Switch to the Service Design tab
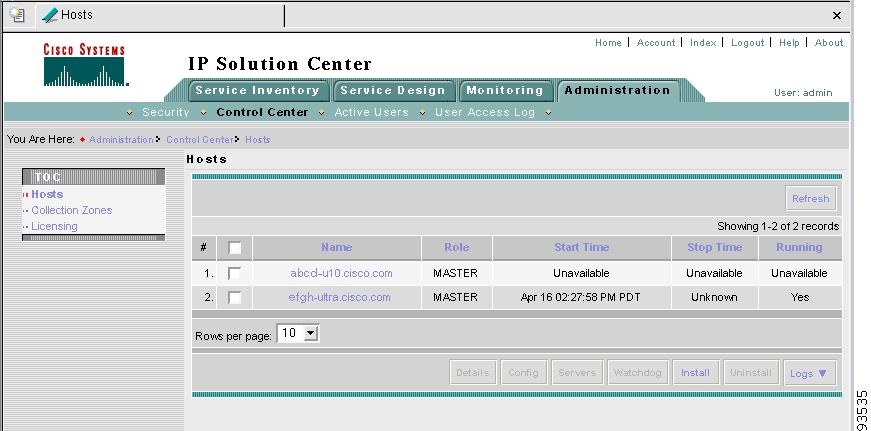Screen dimensions: 871x431 393,91
